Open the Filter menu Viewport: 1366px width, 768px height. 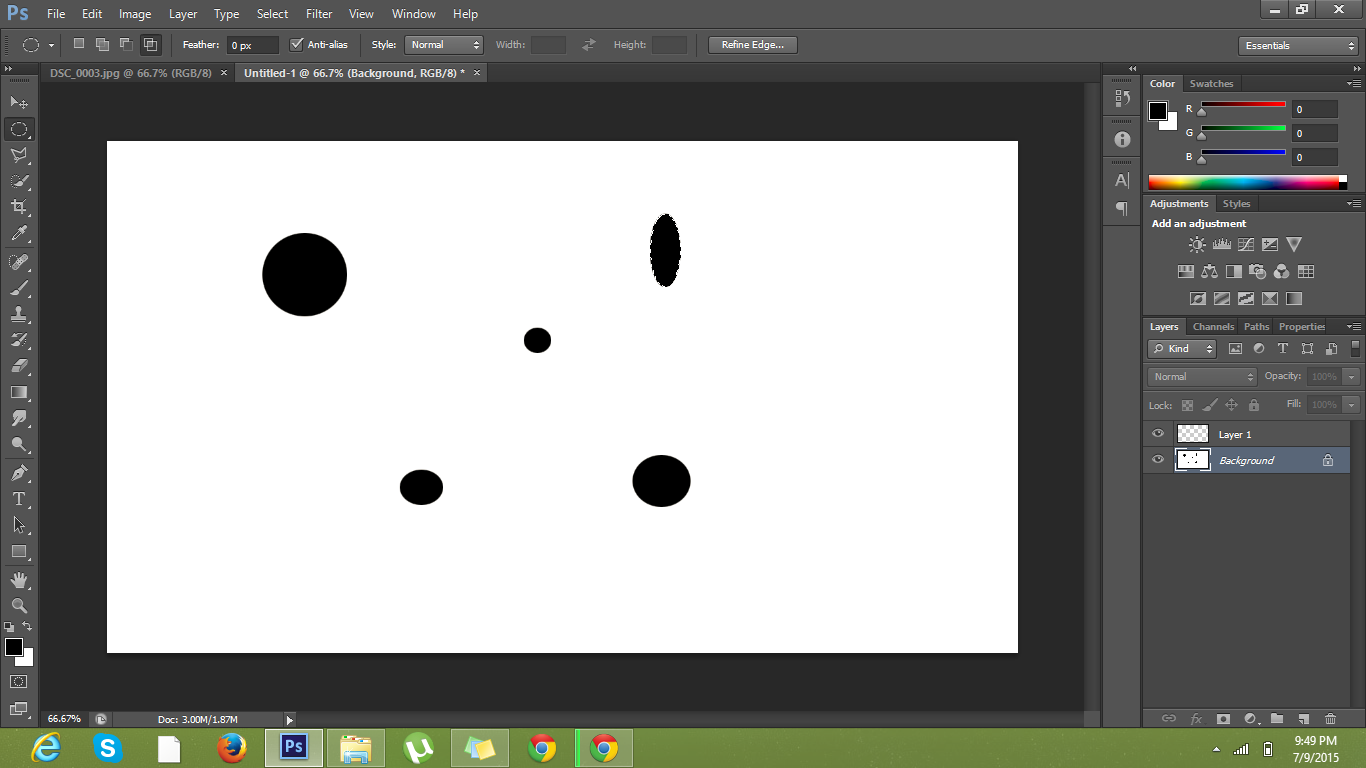click(319, 14)
